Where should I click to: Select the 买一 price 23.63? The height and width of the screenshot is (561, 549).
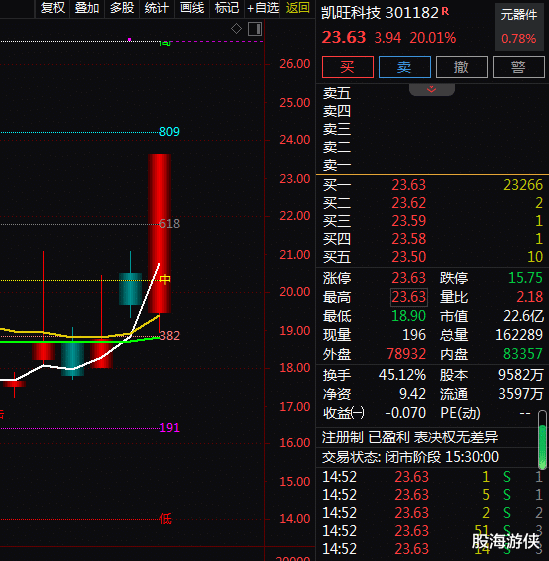408,185
